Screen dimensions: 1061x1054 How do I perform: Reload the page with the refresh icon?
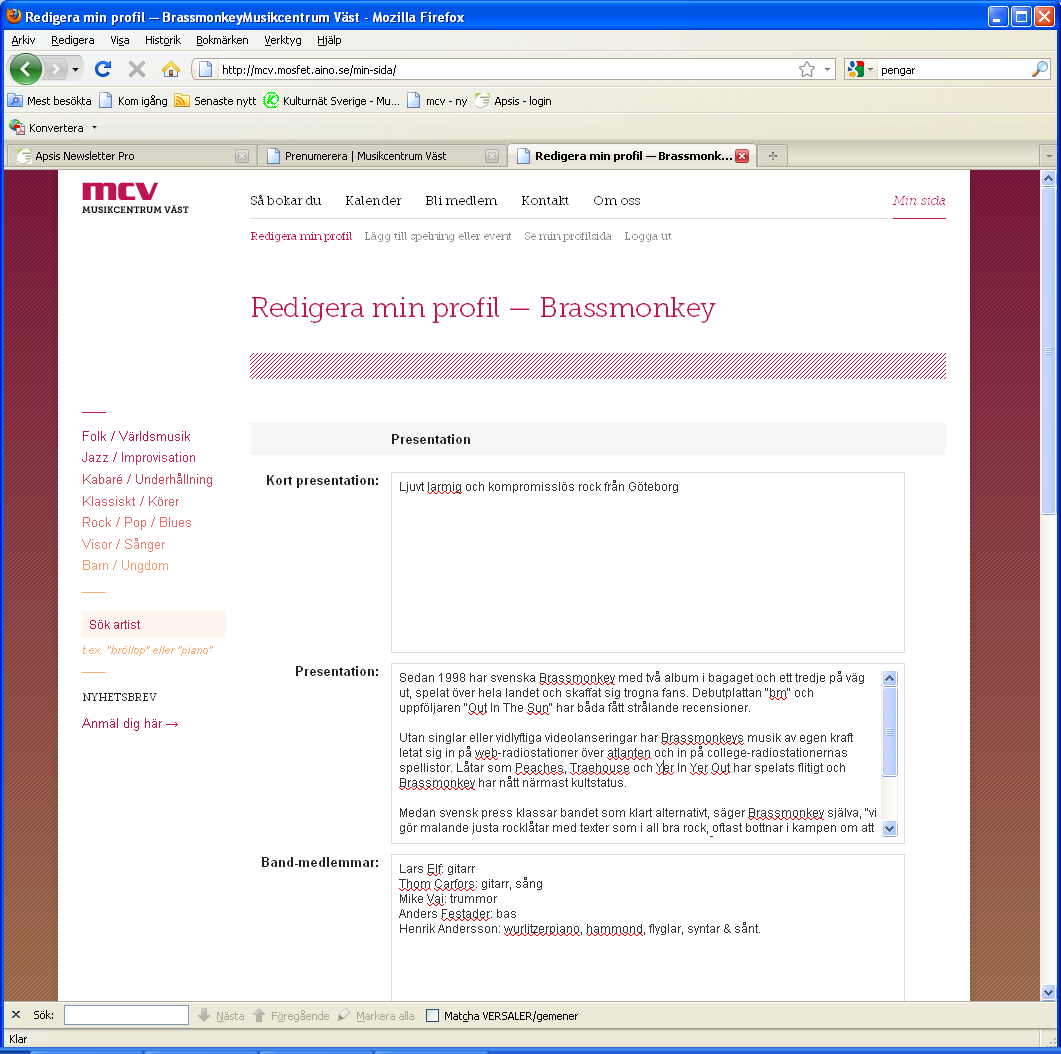[103, 69]
